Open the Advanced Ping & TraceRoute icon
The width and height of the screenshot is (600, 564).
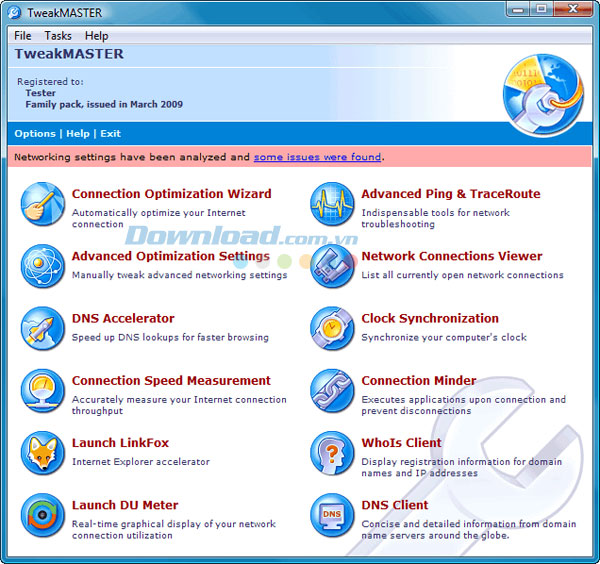pos(331,203)
